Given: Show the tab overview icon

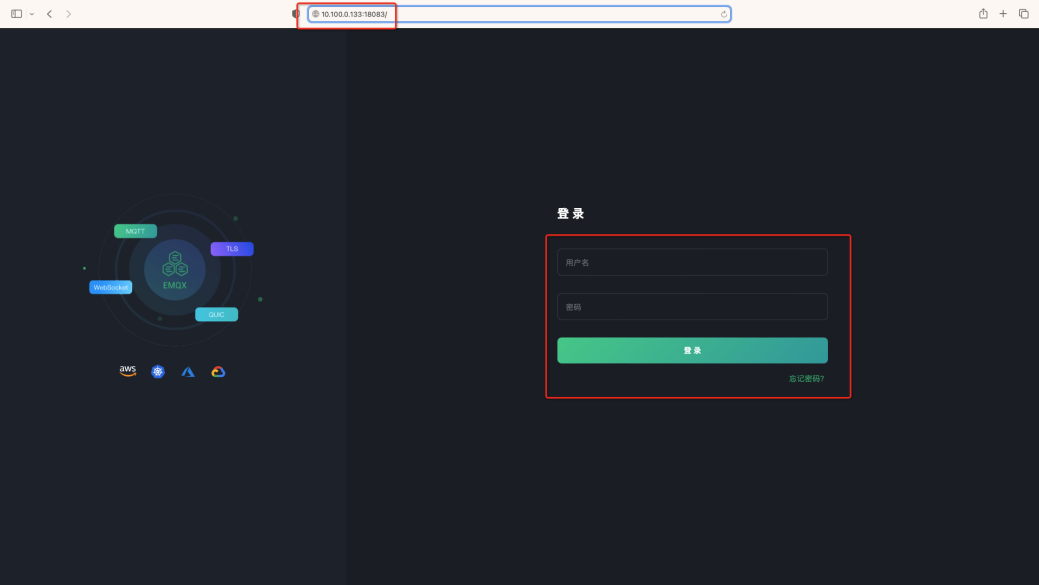Looking at the screenshot, I should pos(1023,14).
